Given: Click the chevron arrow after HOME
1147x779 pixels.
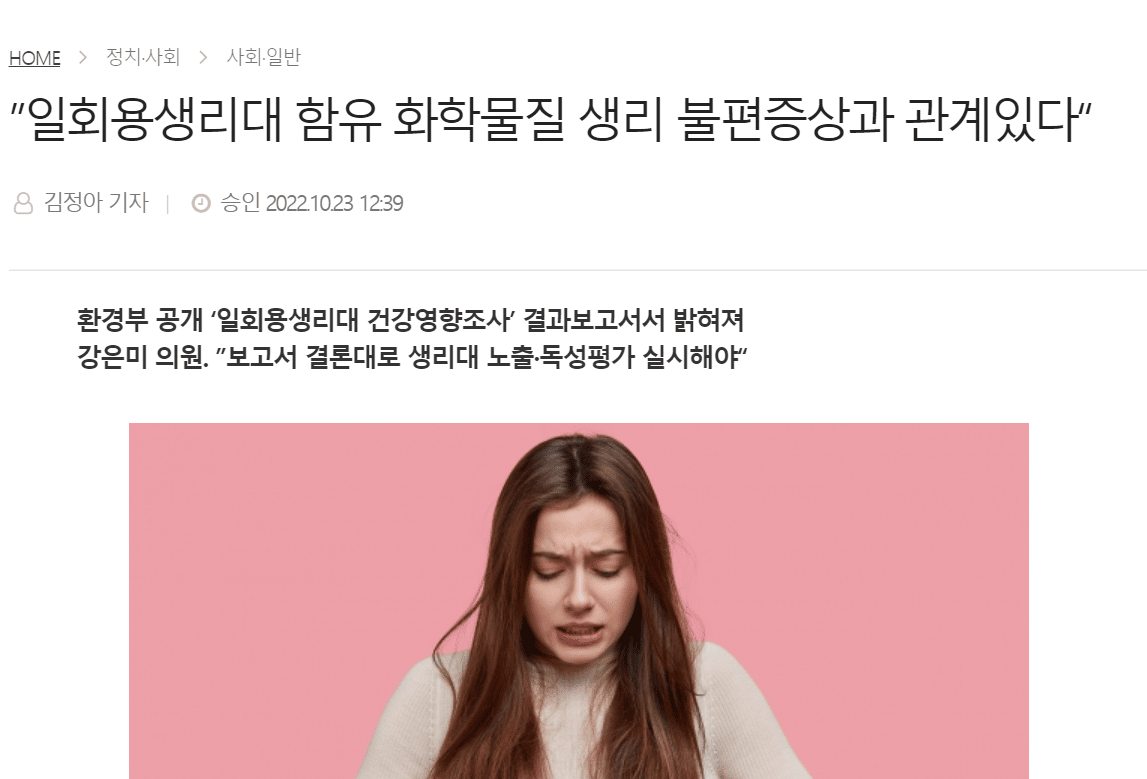Looking at the screenshot, I should click(83, 57).
